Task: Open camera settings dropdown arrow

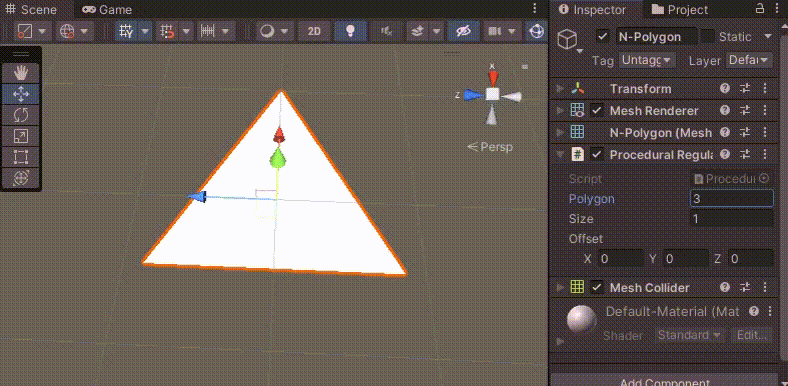Action: [x=513, y=32]
